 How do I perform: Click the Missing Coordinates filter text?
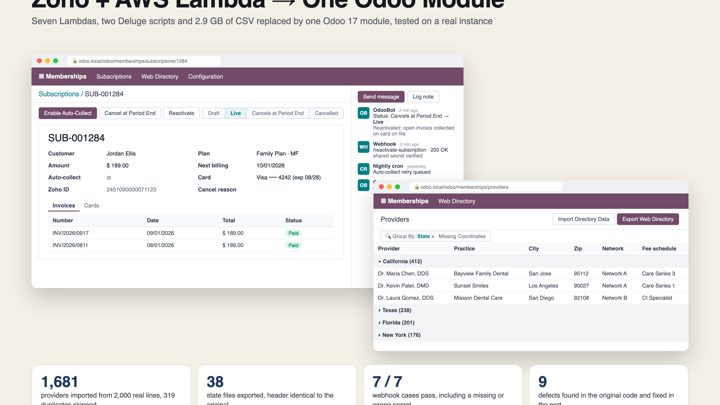pyautogui.click(x=461, y=236)
